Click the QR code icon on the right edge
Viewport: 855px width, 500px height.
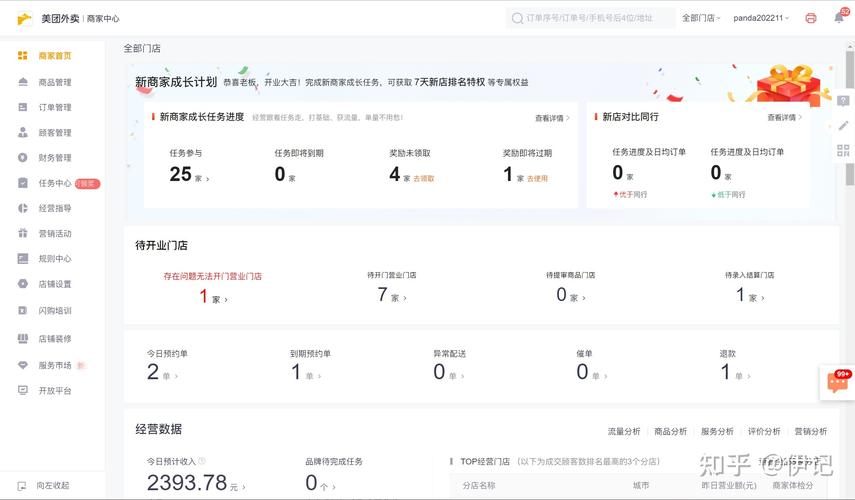click(x=843, y=150)
